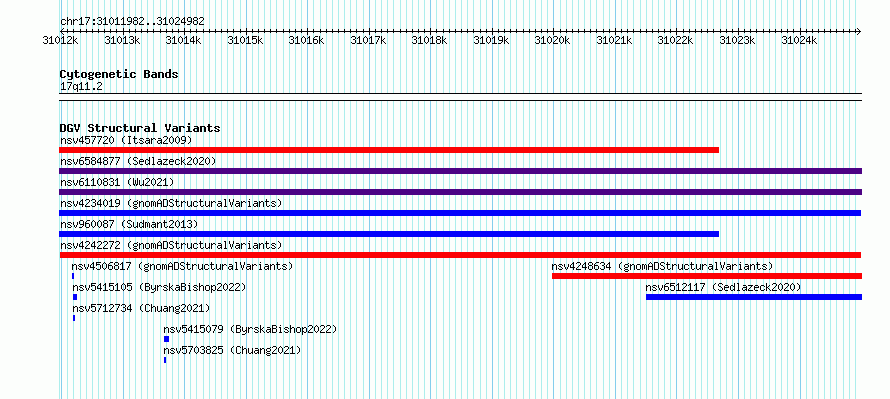Viewport: 890px width, 399px height.
Task: Click the 31015k ruler tick label
Action: [x=245, y=40]
